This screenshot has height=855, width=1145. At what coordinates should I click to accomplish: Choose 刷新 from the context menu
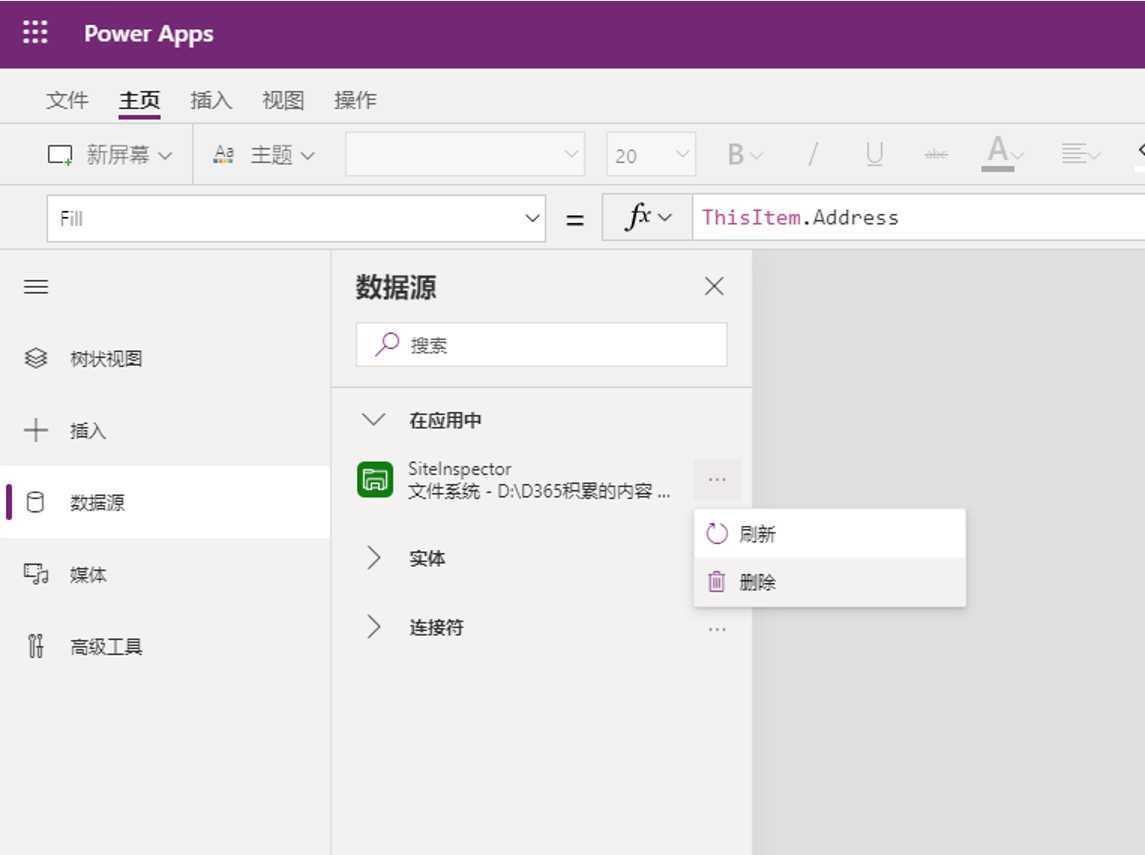pyautogui.click(x=830, y=534)
